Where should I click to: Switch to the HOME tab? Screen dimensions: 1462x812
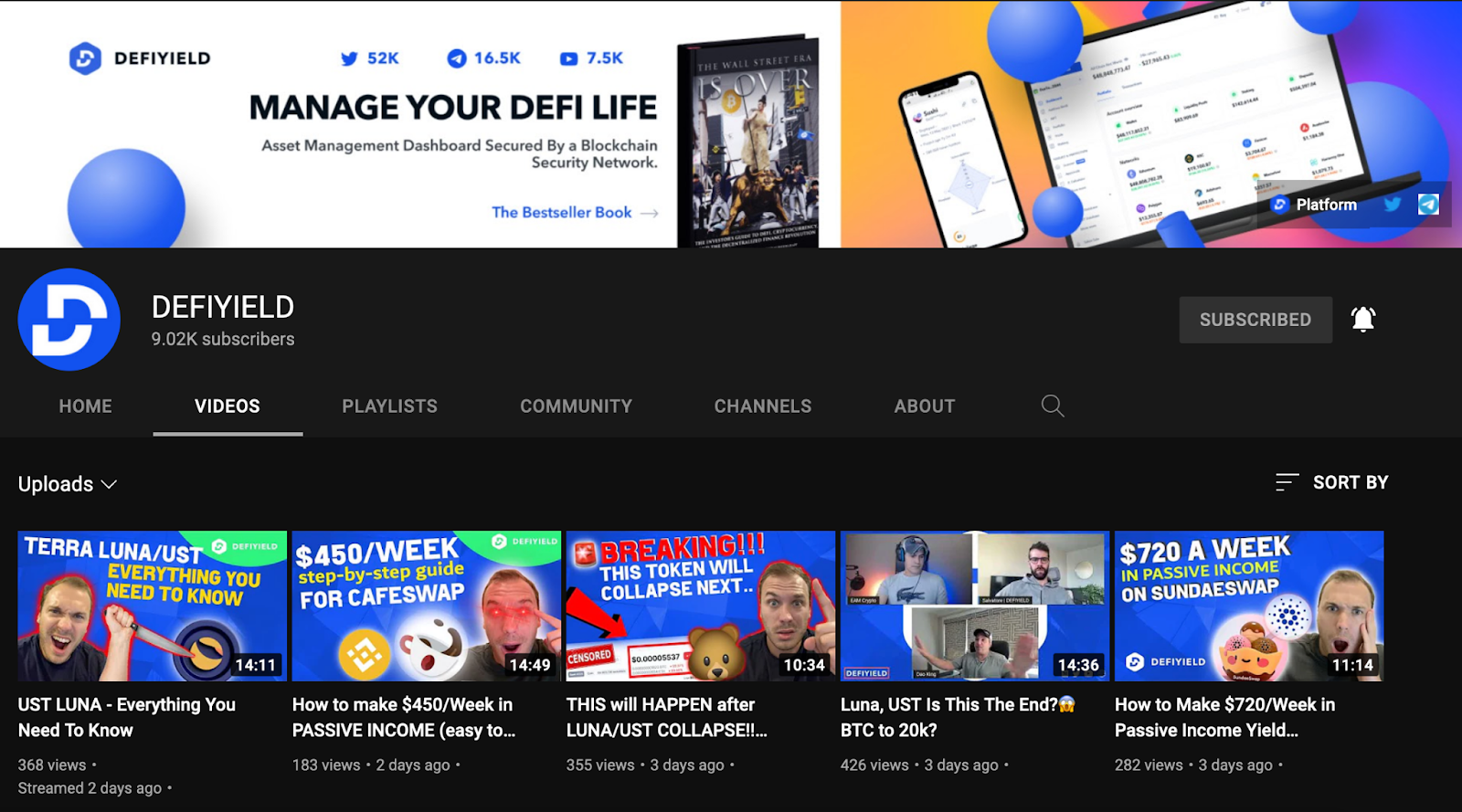coord(85,406)
